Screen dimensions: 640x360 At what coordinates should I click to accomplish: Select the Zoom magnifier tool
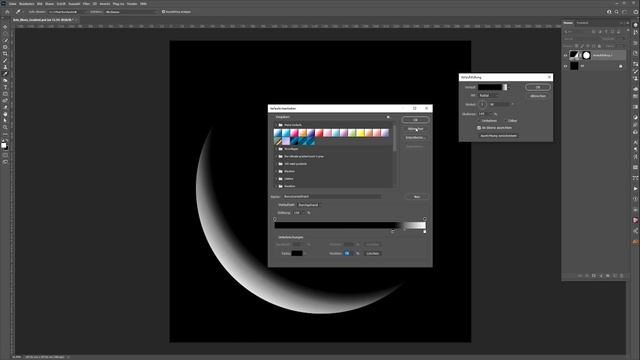tap(5, 127)
